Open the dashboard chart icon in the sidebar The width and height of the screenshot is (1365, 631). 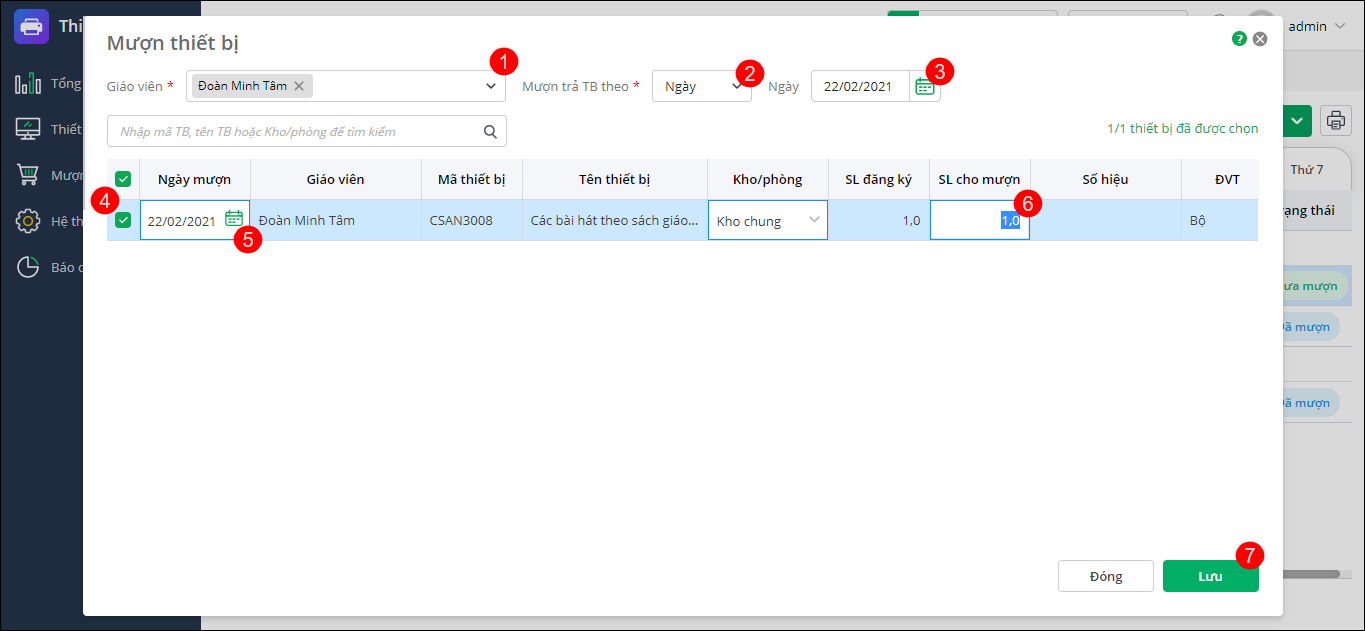point(28,83)
